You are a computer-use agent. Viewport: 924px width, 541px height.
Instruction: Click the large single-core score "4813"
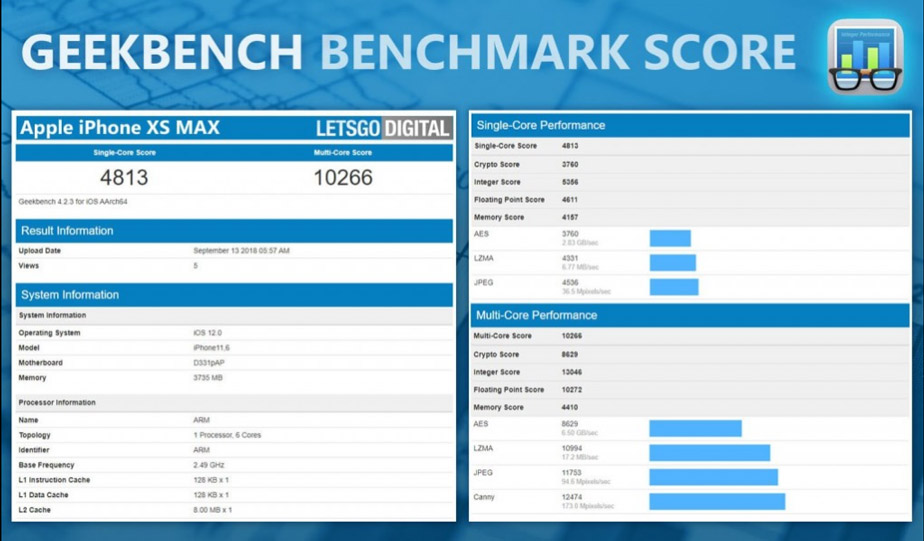pos(124,177)
